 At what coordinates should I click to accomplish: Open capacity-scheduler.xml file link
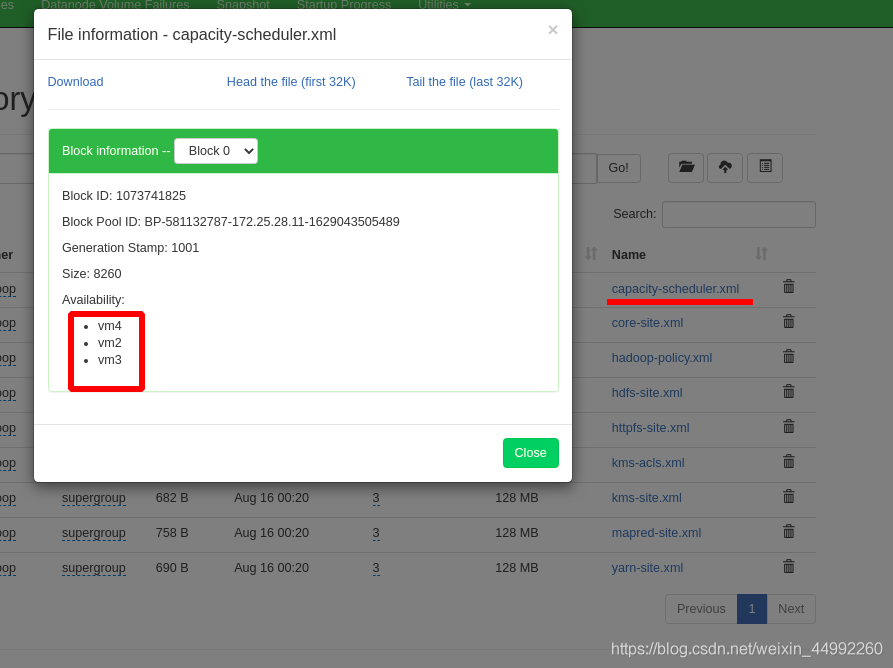pos(675,289)
